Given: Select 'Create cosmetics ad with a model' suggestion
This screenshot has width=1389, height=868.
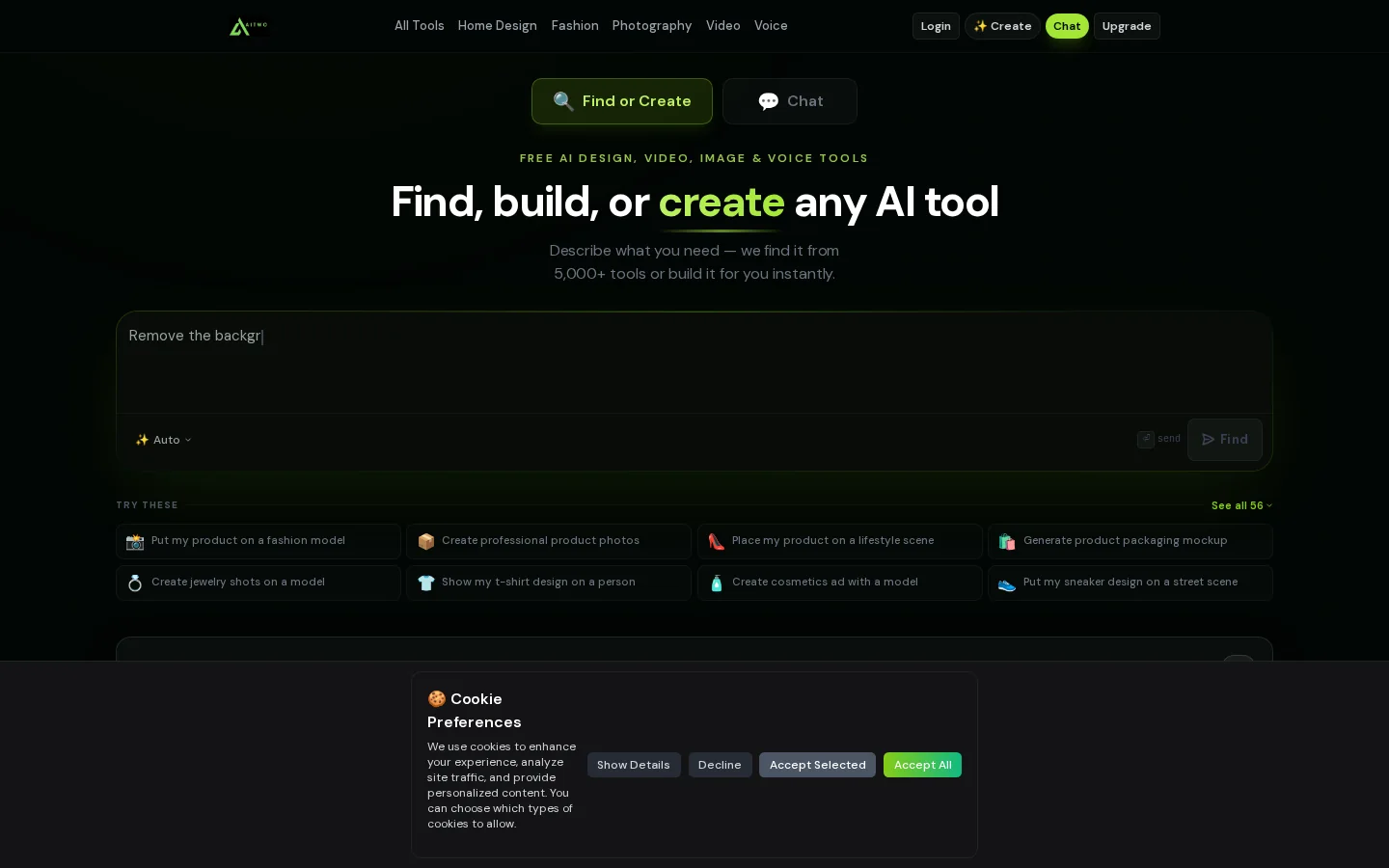Looking at the screenshot, I should [840, 583].
